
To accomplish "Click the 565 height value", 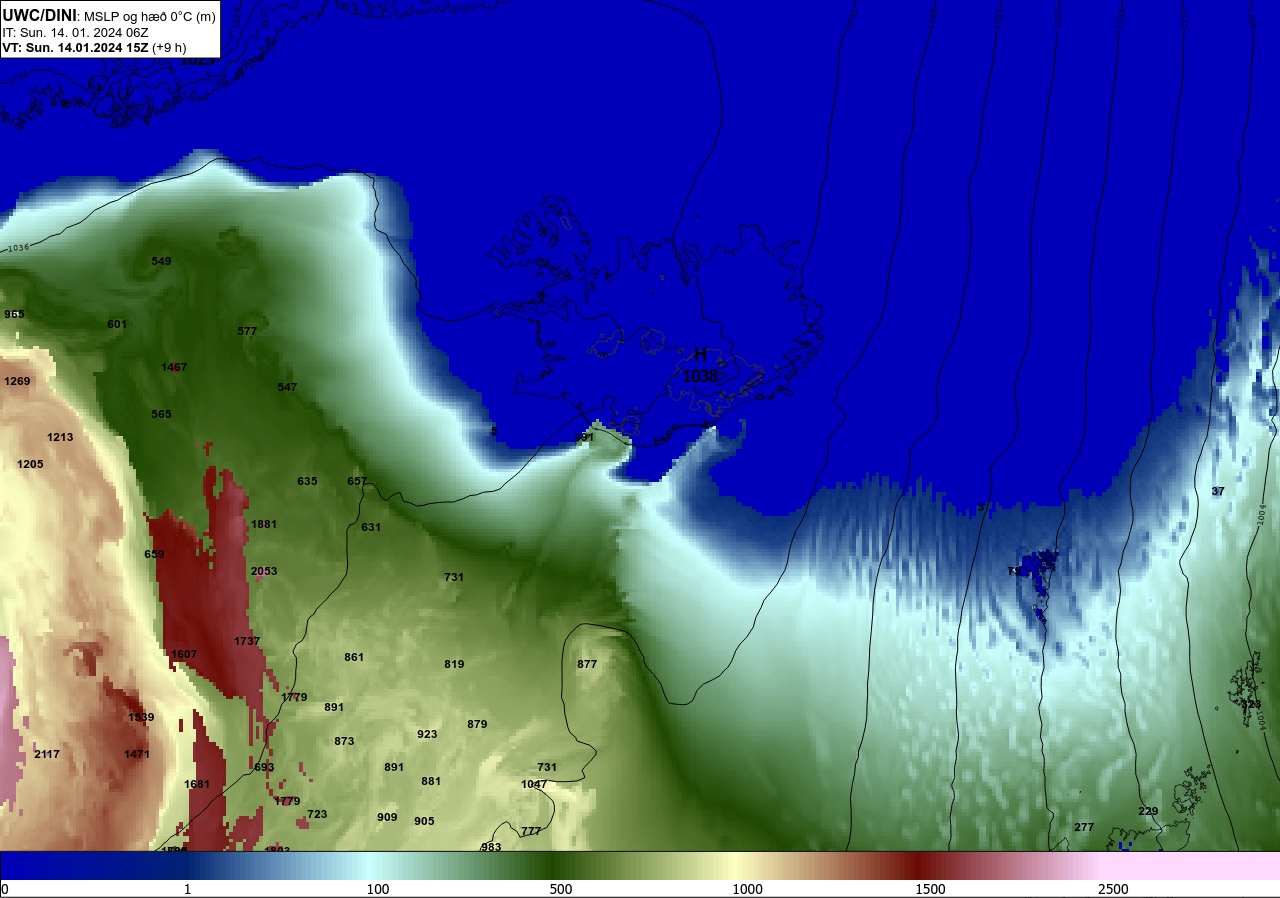I will click(161, 414).
